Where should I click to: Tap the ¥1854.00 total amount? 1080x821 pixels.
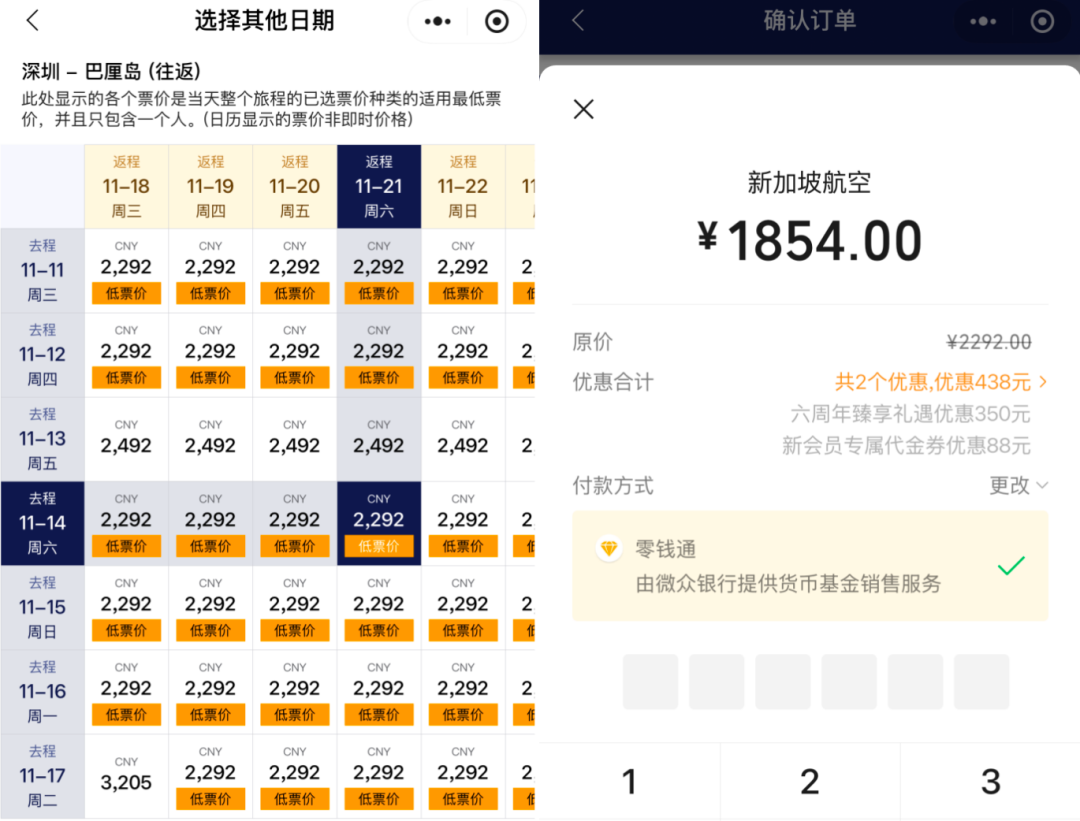(x=810, y=241)
